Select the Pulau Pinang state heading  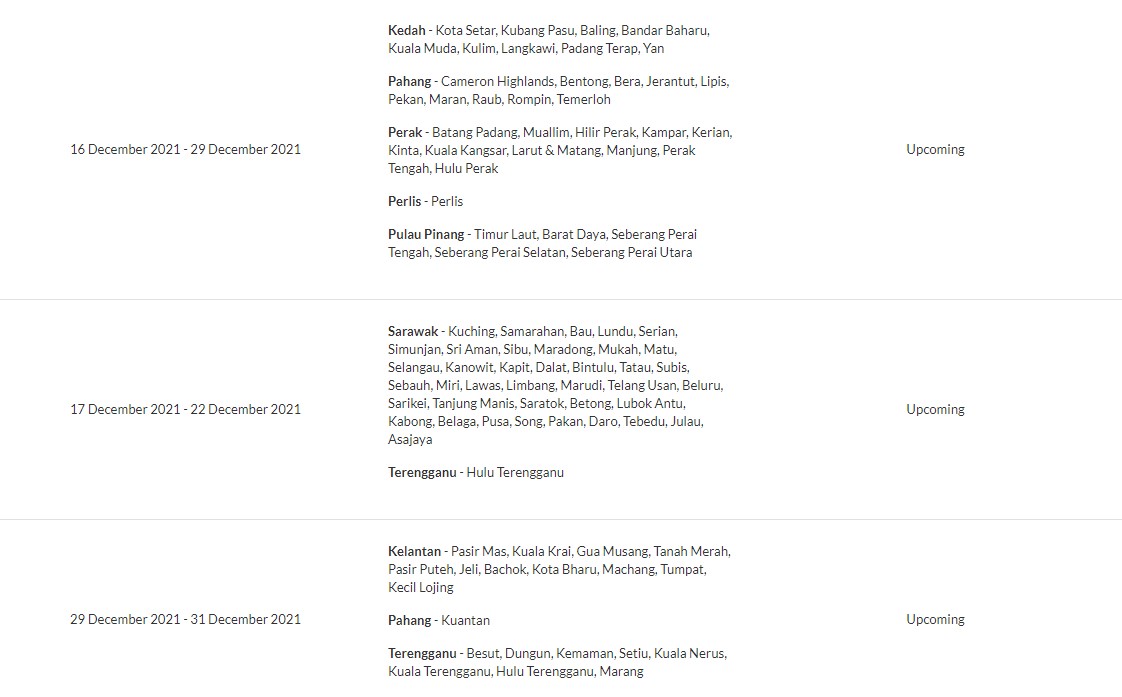[x=426, y=234]
